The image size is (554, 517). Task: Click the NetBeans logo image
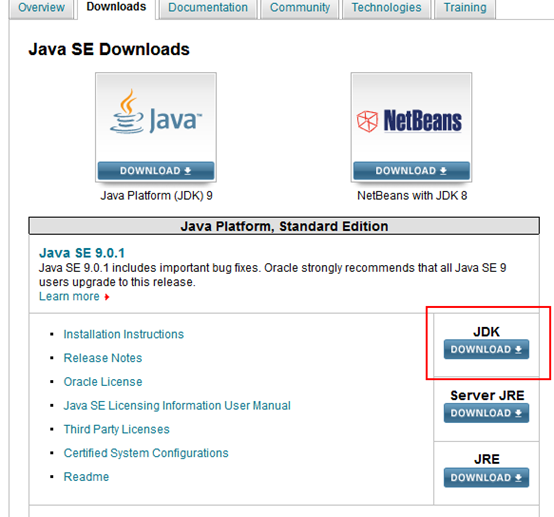(x=409, y=121)
